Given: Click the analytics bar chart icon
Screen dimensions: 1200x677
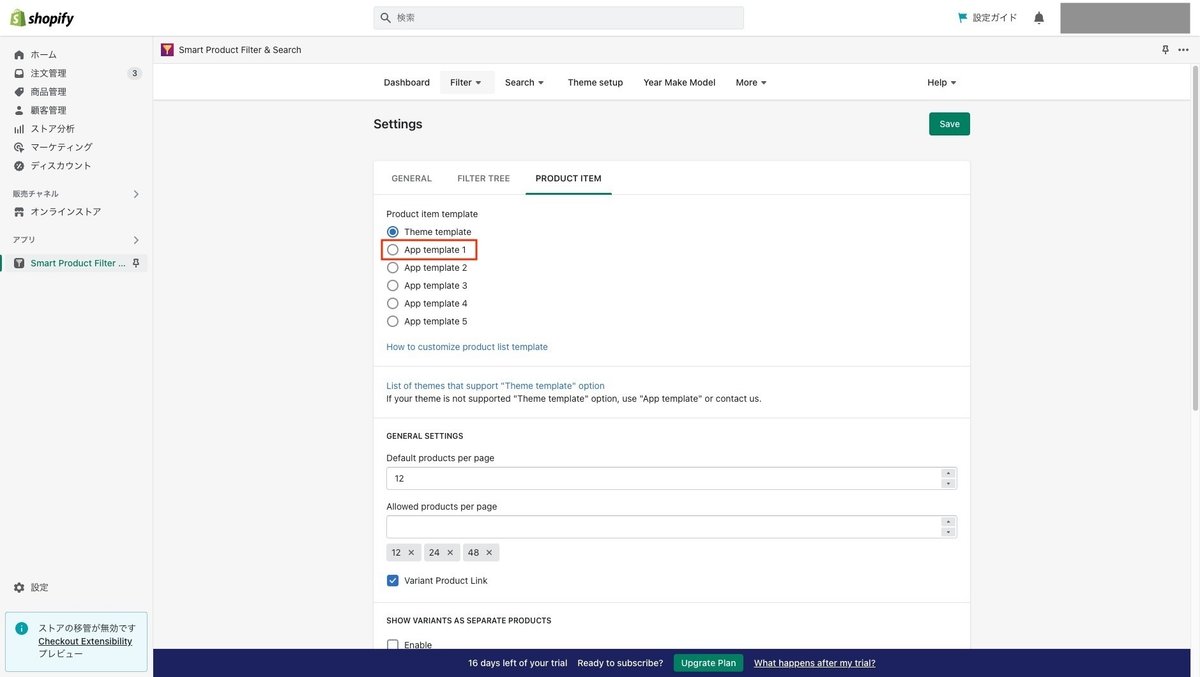Looking at the screenshot, I should pos(19,129).
